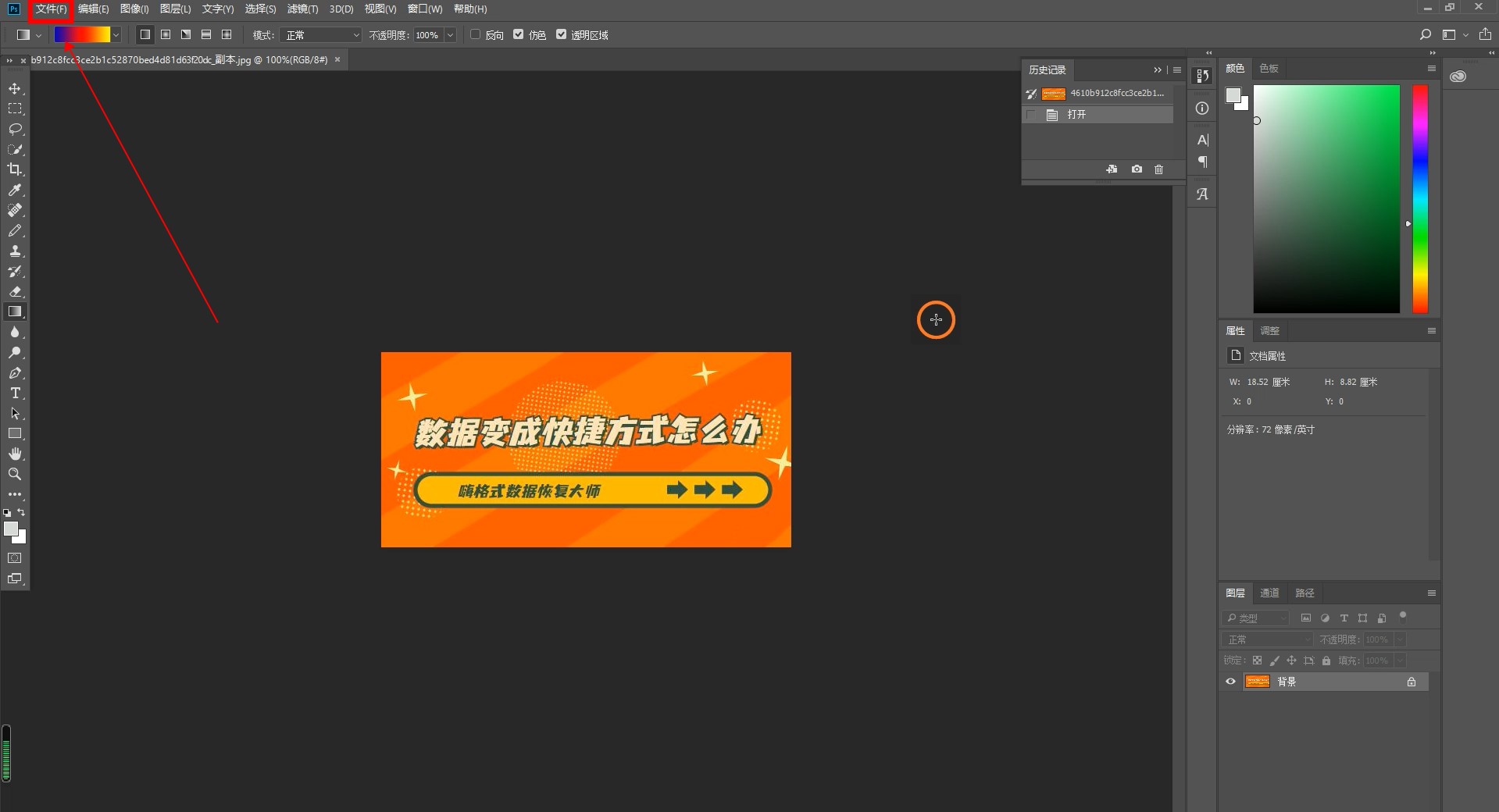Create new snapshot in History panel
The height and width of the screenshot is (812, 1499).
tap(1137, 169)
